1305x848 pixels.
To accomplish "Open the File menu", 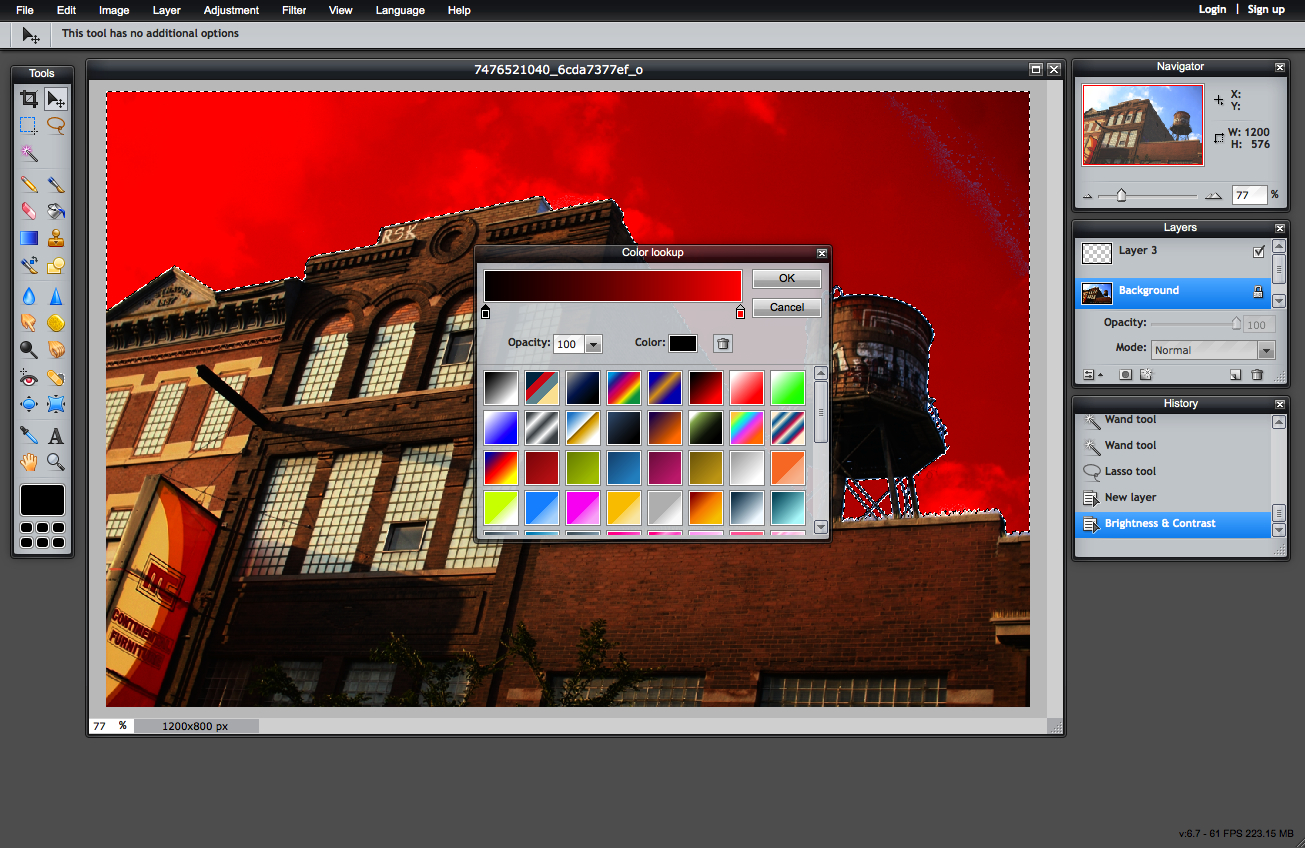I will 25,10.
